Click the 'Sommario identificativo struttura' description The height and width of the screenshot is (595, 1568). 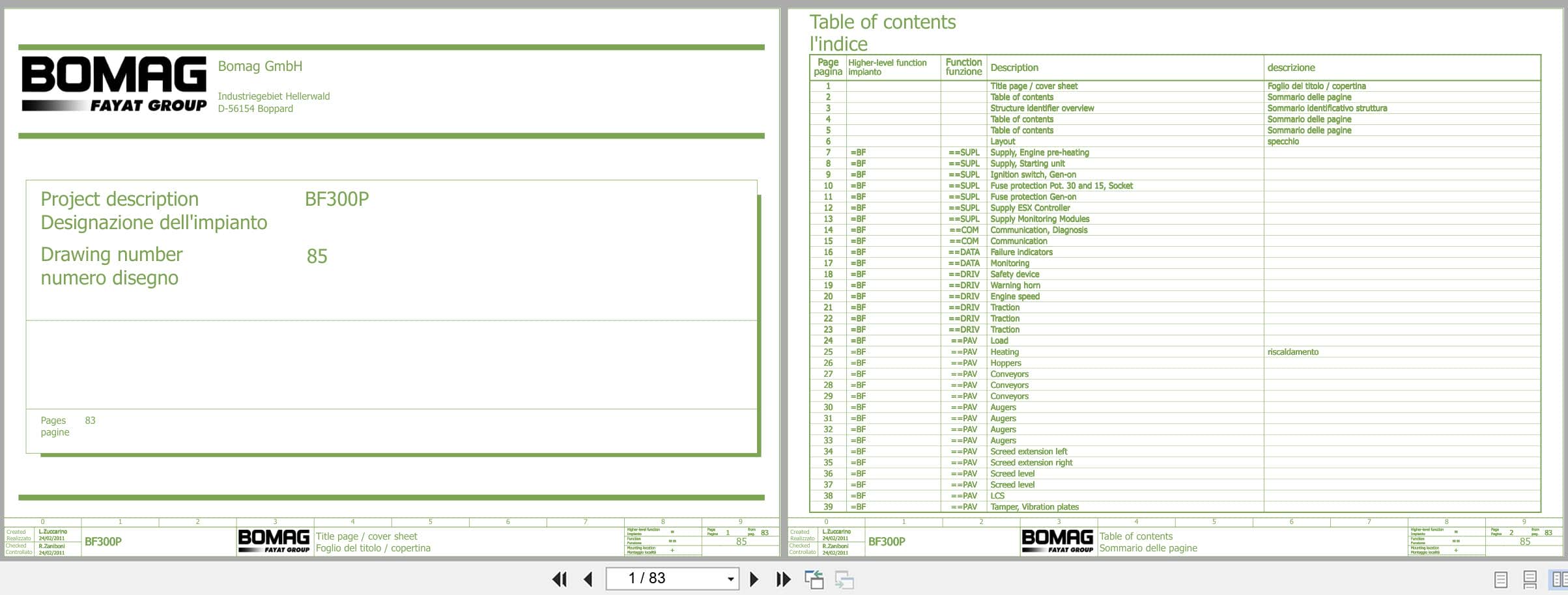pos(1327,108)
